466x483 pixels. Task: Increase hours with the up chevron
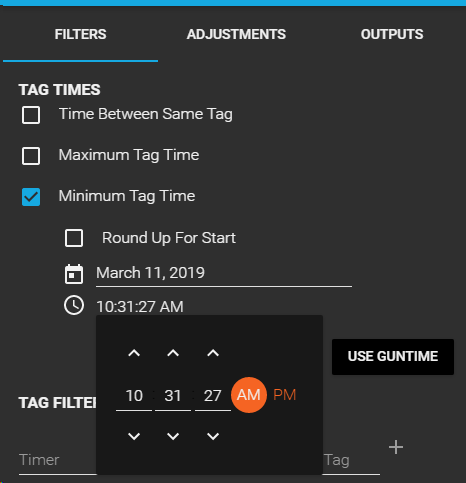click(134, 353)
